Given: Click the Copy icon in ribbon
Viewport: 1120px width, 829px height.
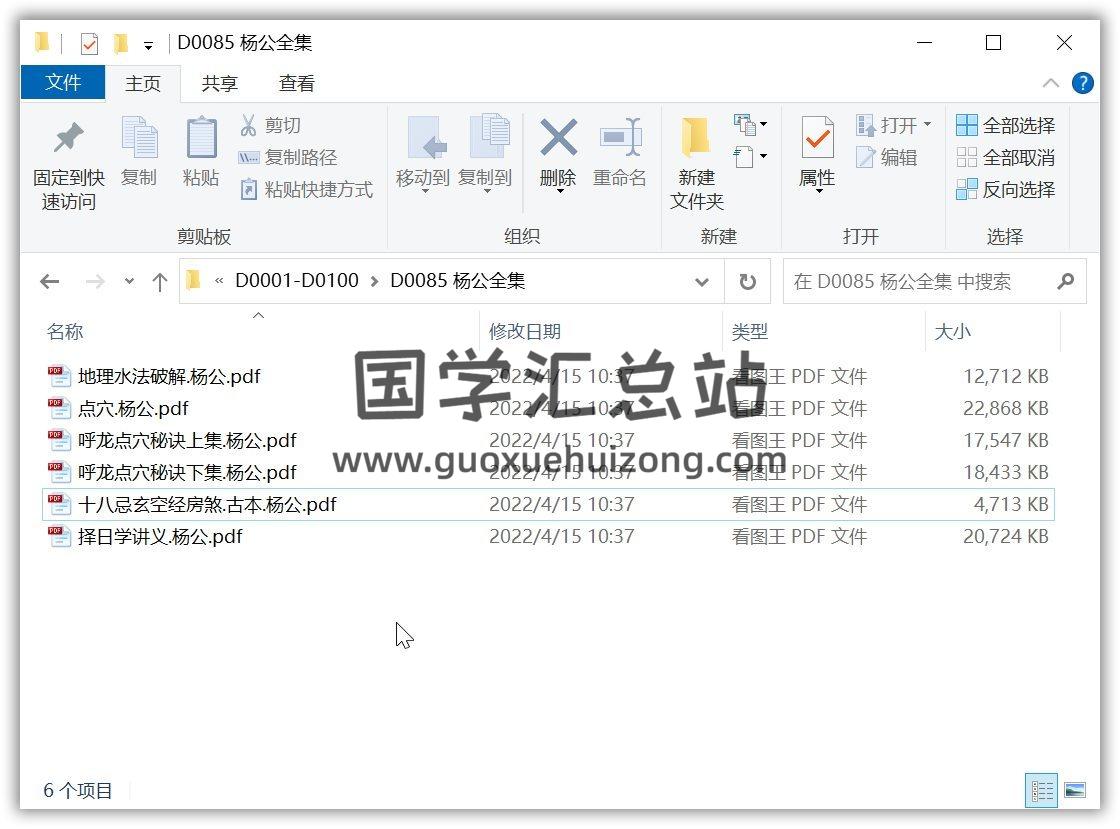Looking at the screenshot, I should tap(139, 136).
